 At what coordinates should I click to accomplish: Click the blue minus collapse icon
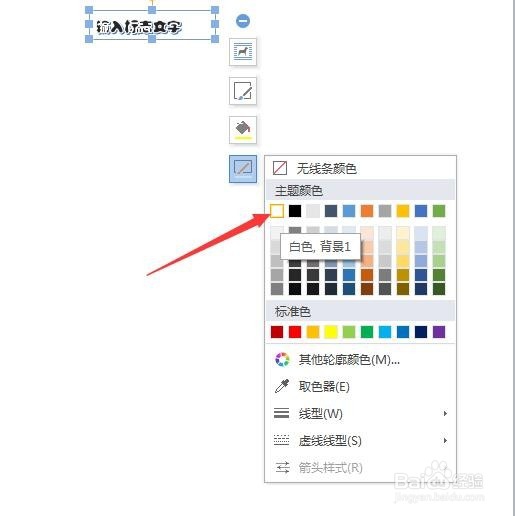[x=243, y=21]
